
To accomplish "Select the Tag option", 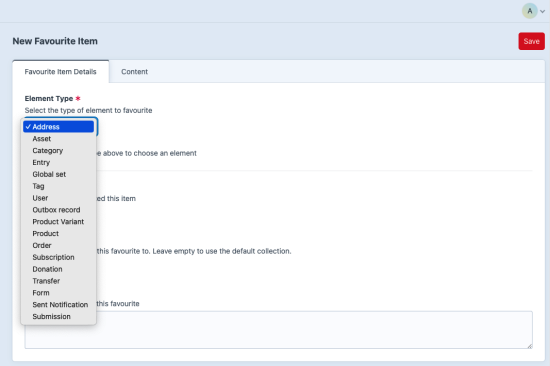I will [59, 186].
